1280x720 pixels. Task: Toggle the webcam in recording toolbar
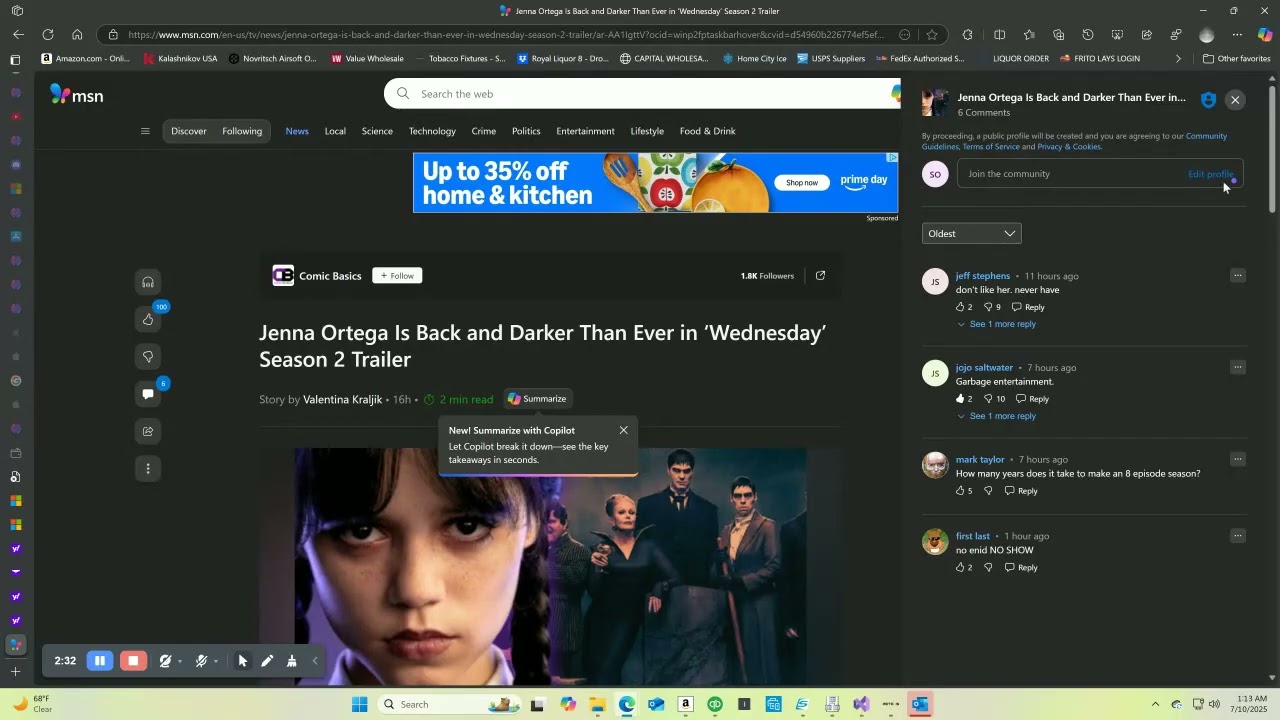tap(165, 661)
